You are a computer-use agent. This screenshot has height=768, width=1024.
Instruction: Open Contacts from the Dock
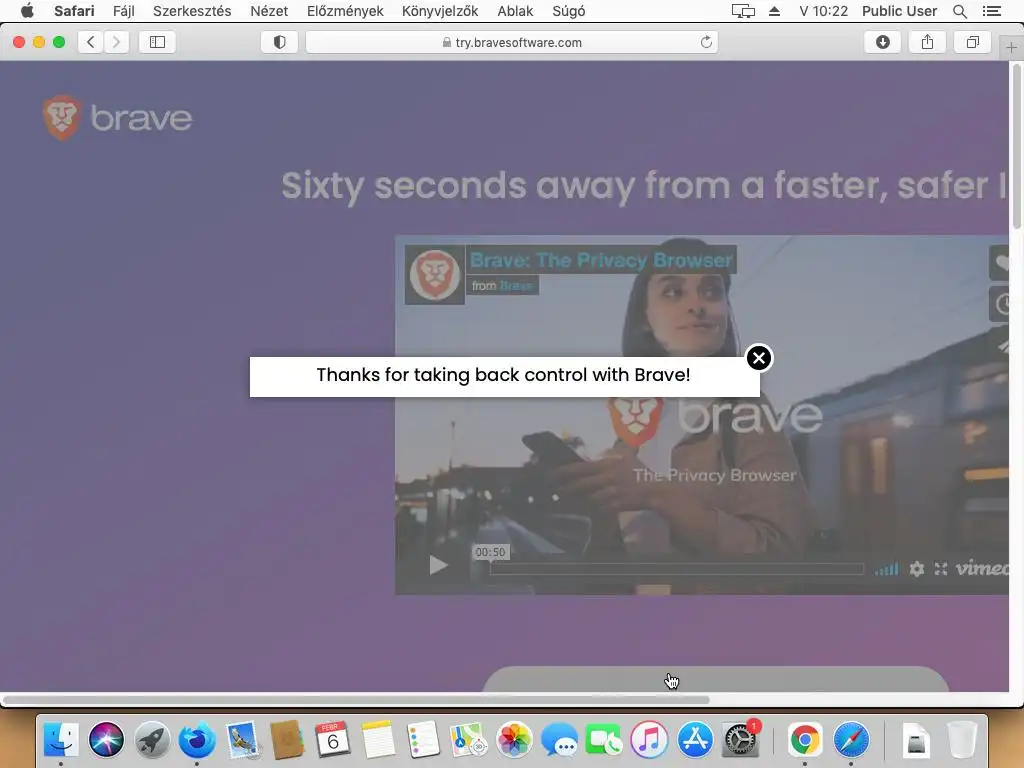(287, 740)
